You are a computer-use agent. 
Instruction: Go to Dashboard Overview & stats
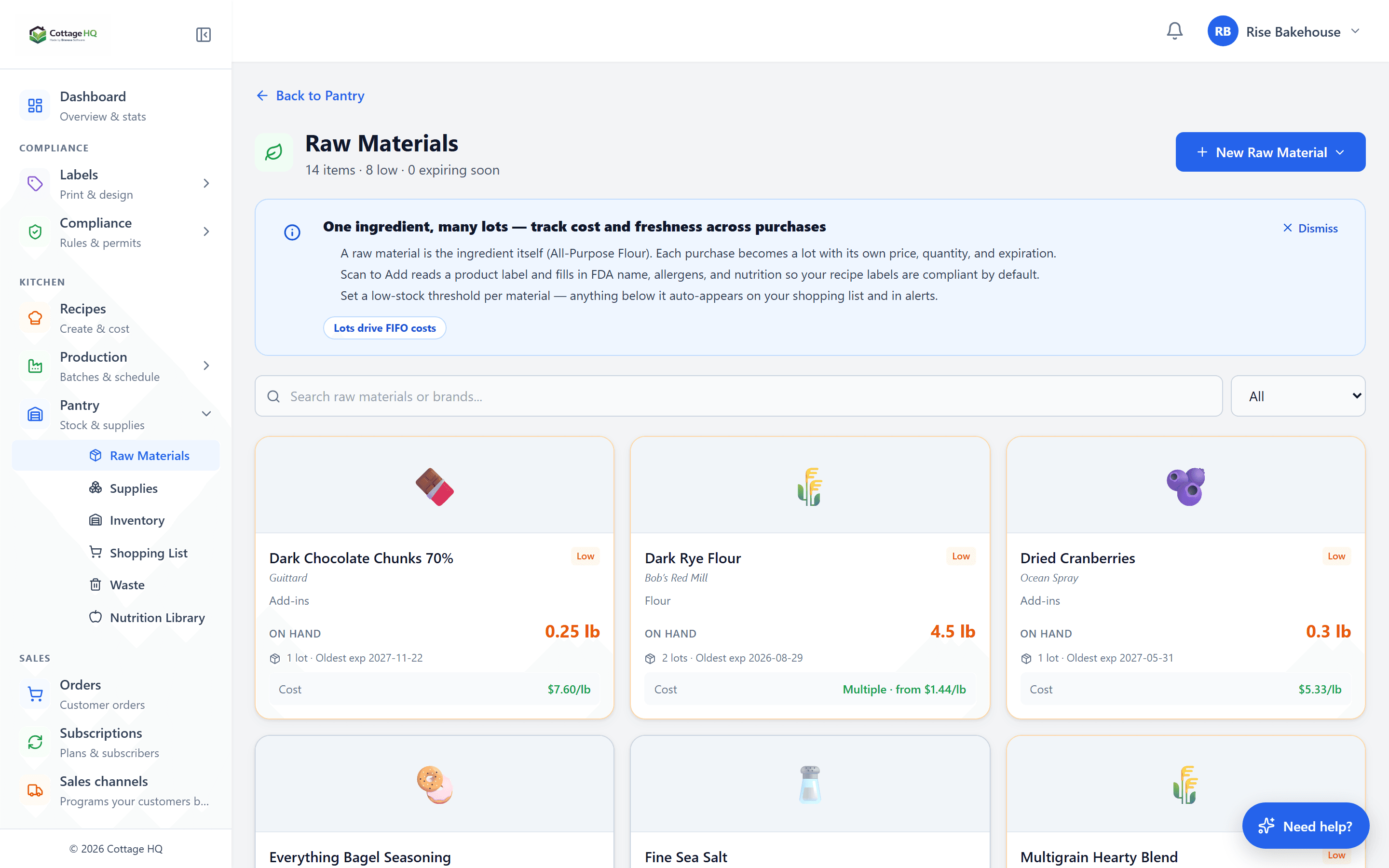point(115,106)
